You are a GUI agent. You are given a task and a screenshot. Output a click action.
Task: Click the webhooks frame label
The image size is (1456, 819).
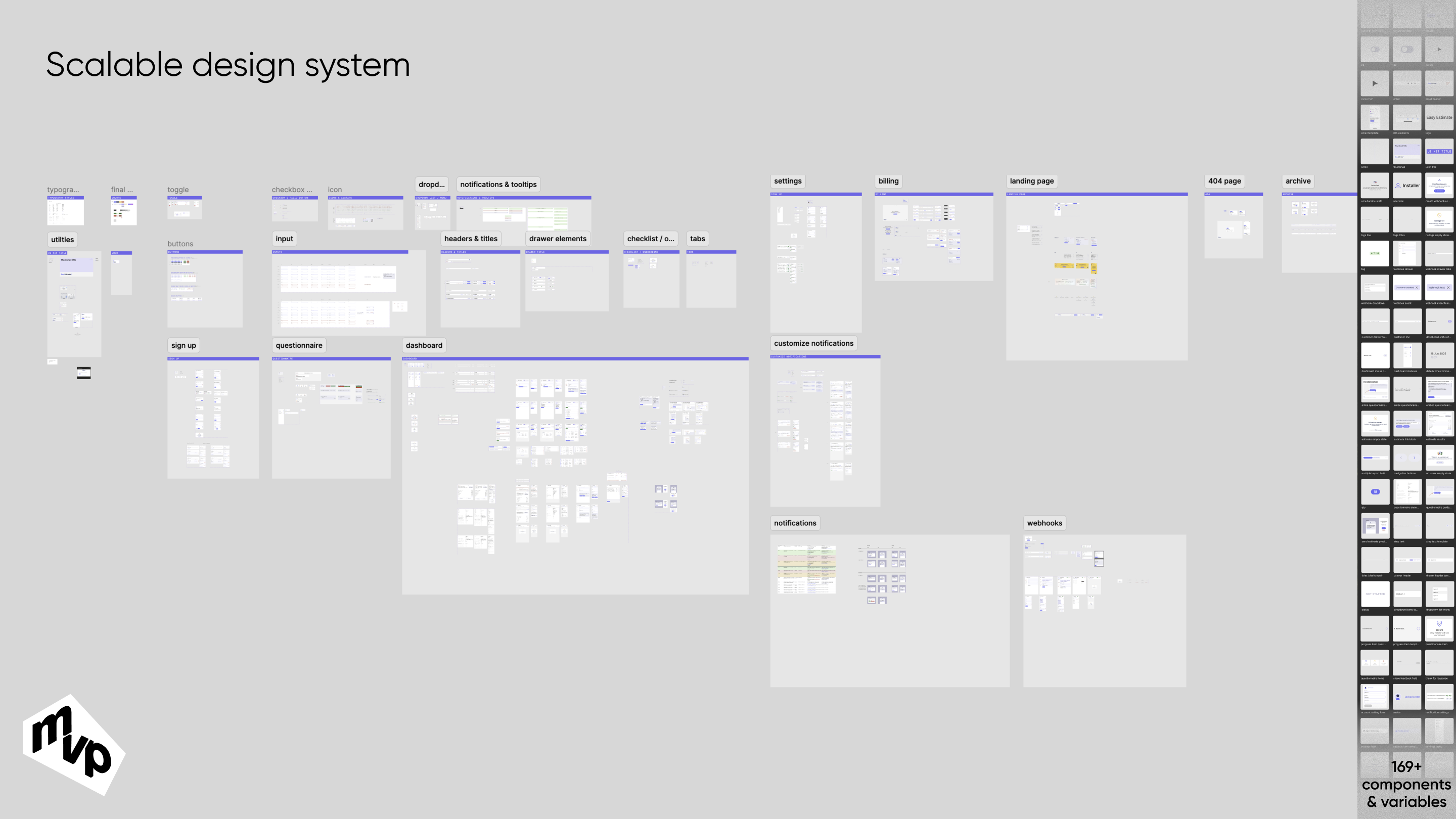point(1044,523)
